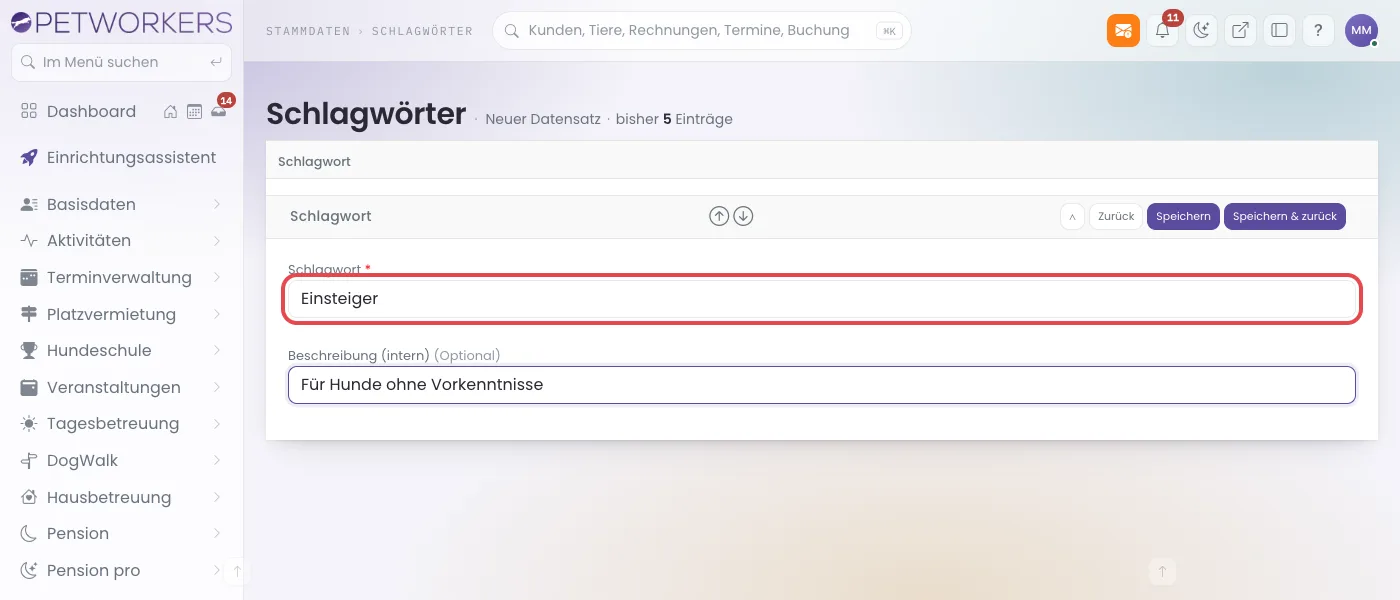This screenshot has height=600, width=1400.
Task: Open notifications bell with 11 badge
Action: click(1162, 31)
